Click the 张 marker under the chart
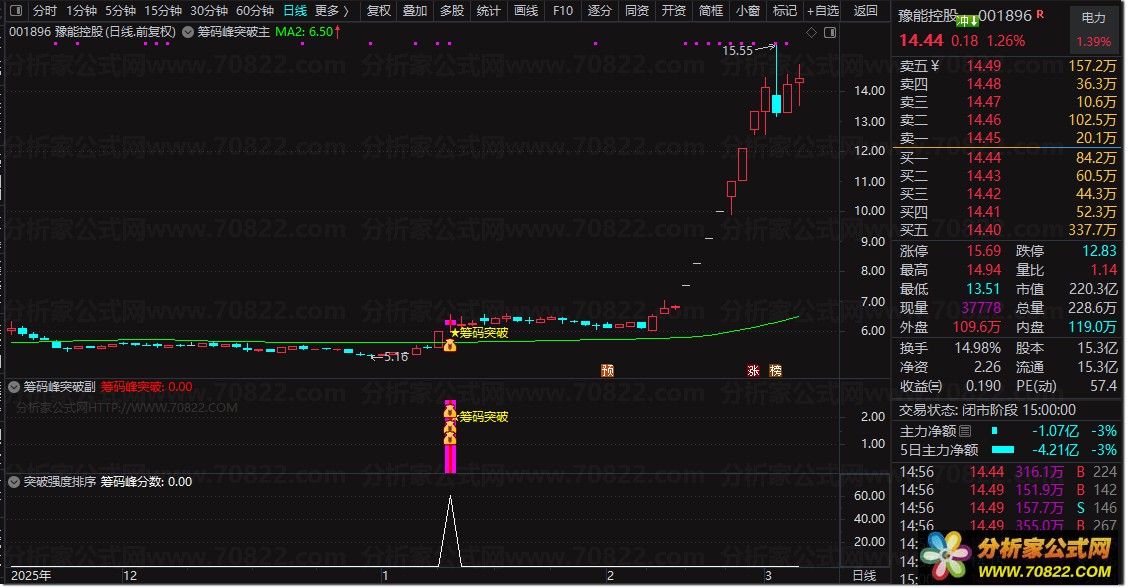 [753, 371]
